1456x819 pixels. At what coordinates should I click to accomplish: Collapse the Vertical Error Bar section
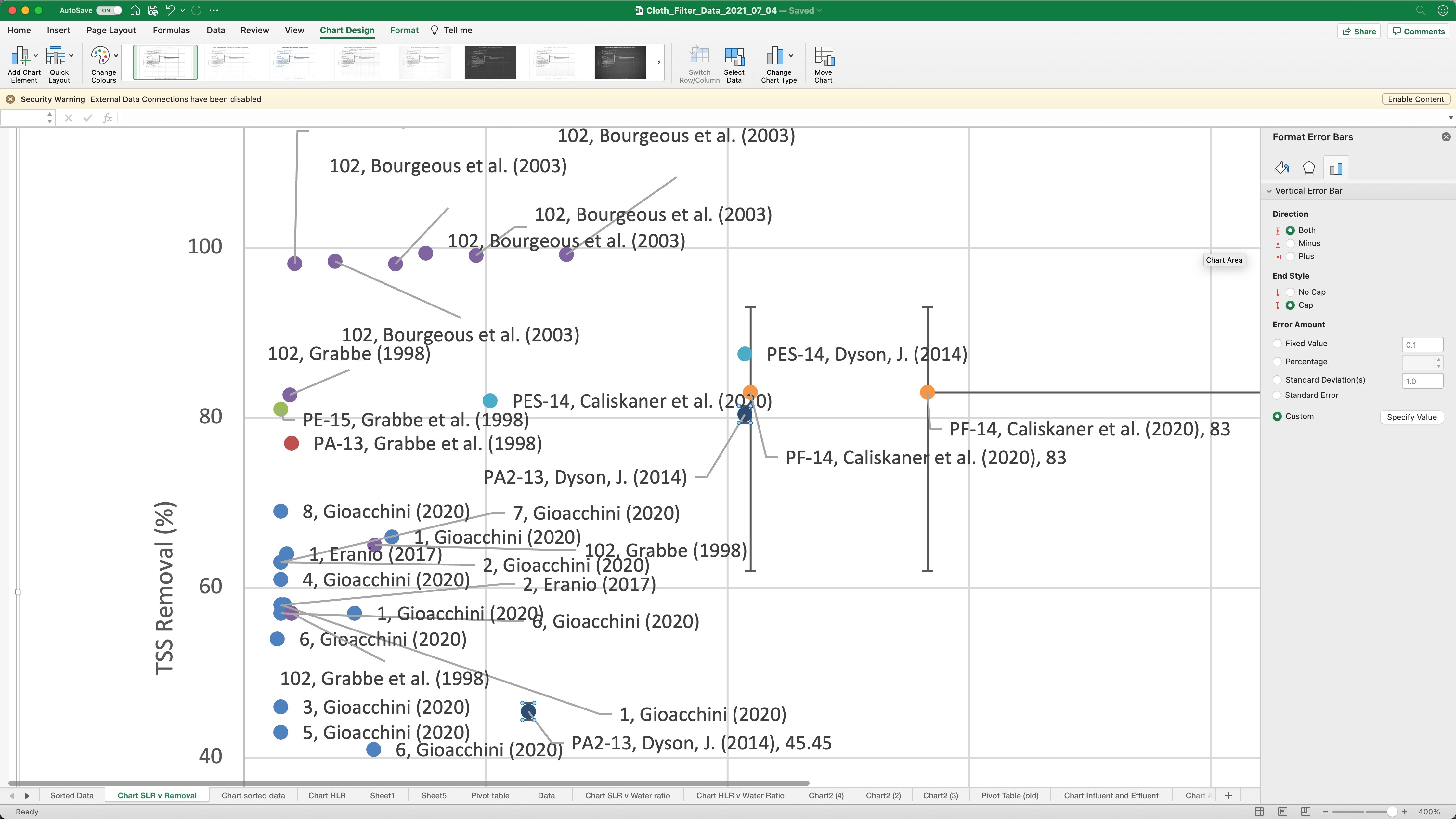1269,191
